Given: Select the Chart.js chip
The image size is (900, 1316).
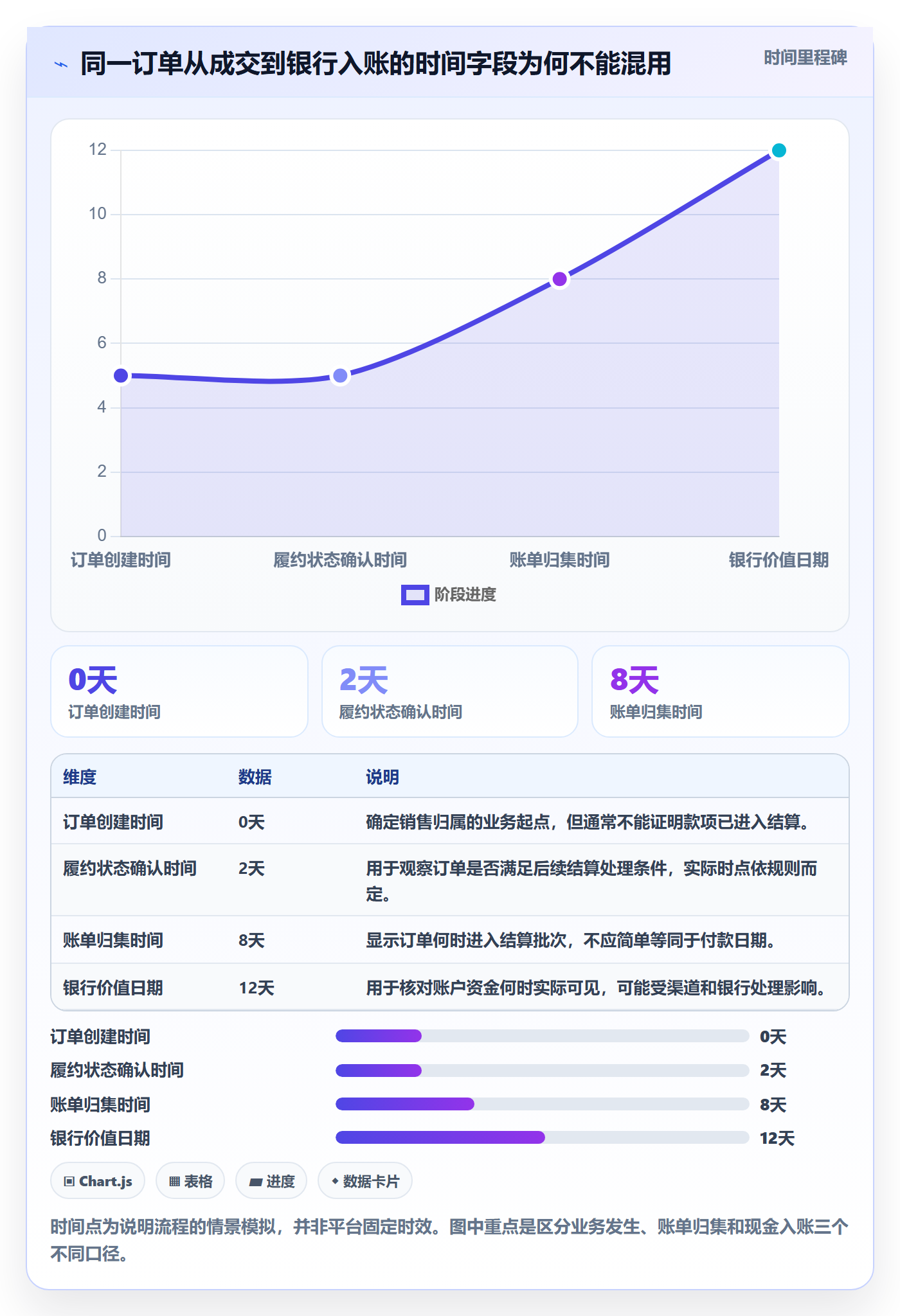Looking at the screenshot, I should (x=98, y=1181).
